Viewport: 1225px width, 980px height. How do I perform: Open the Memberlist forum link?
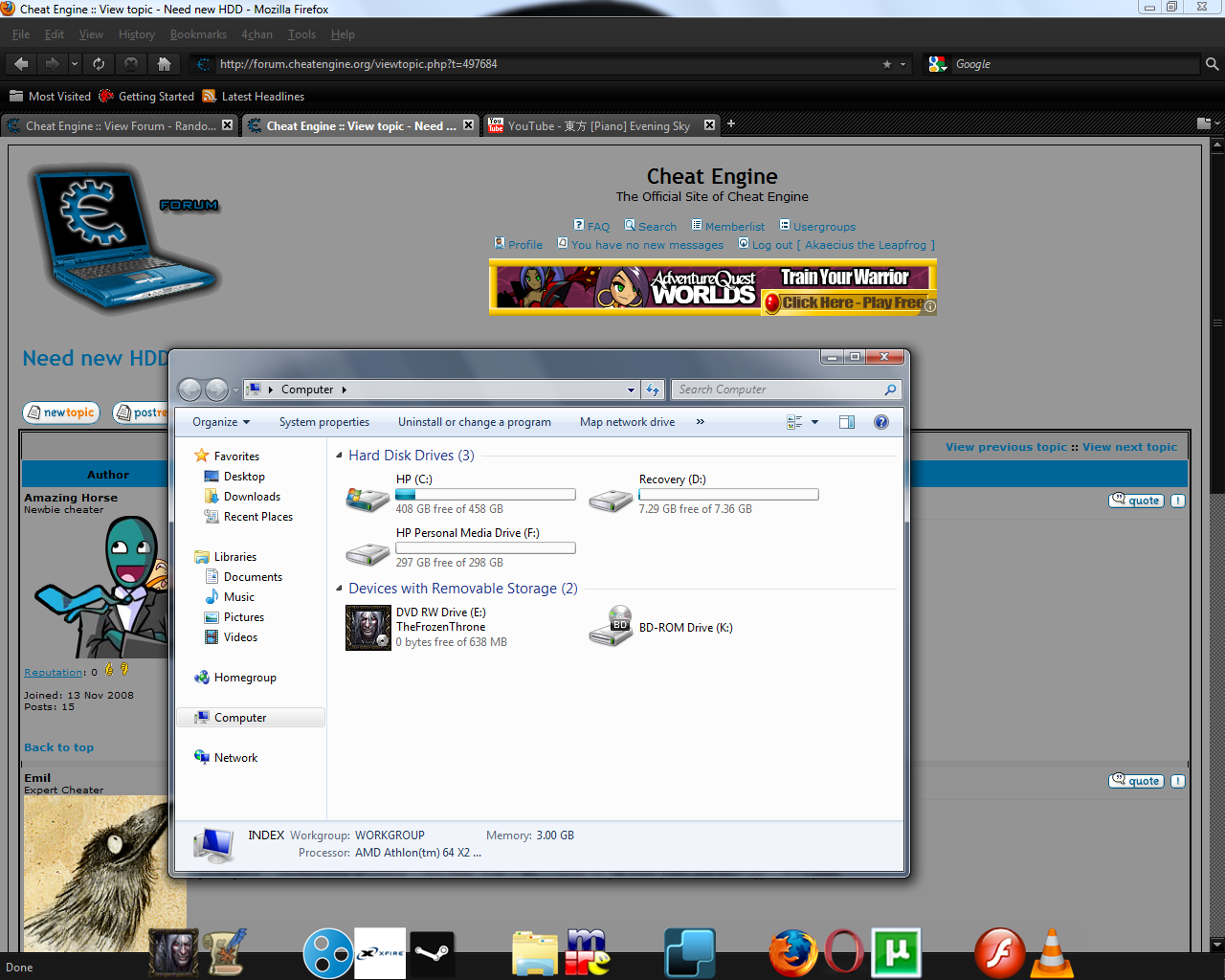click(734, 227)
